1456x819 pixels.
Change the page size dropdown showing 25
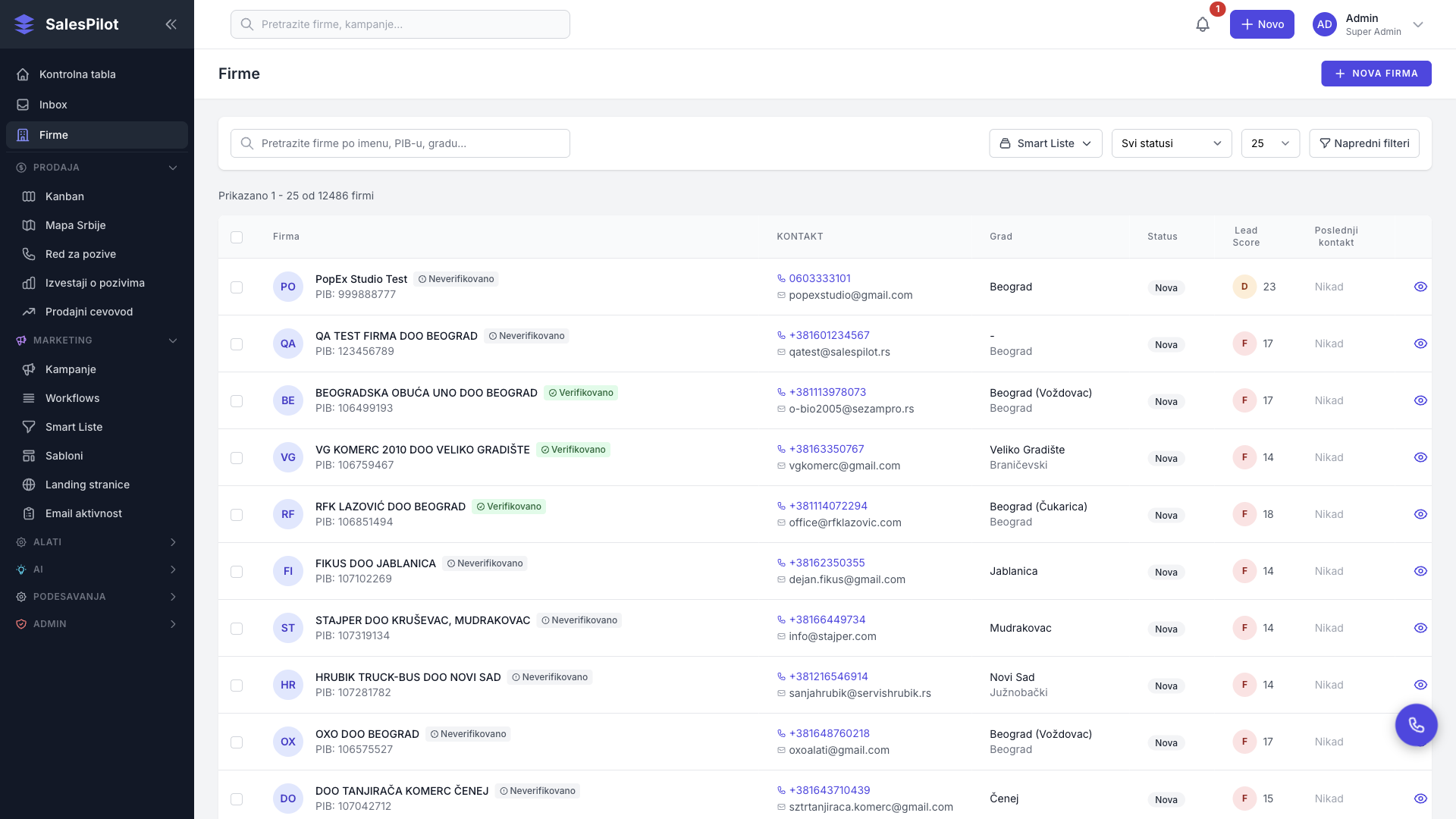[1270, 143]
